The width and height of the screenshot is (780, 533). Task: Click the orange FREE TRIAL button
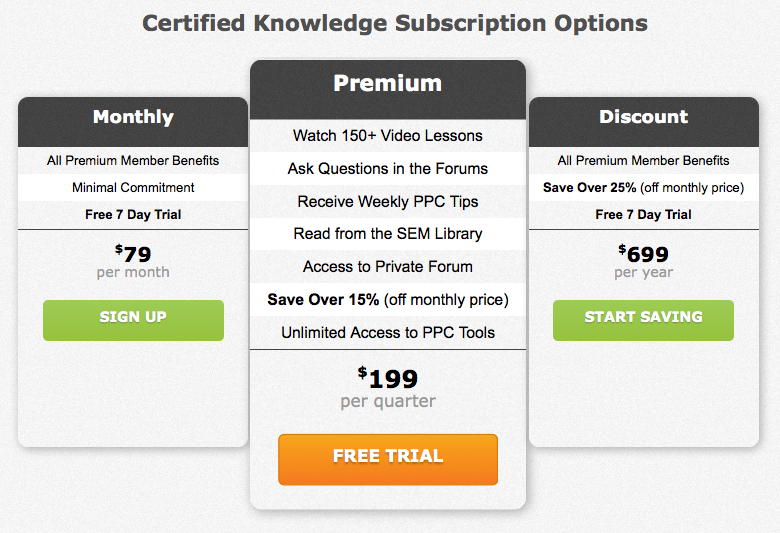tap(388, 459)
